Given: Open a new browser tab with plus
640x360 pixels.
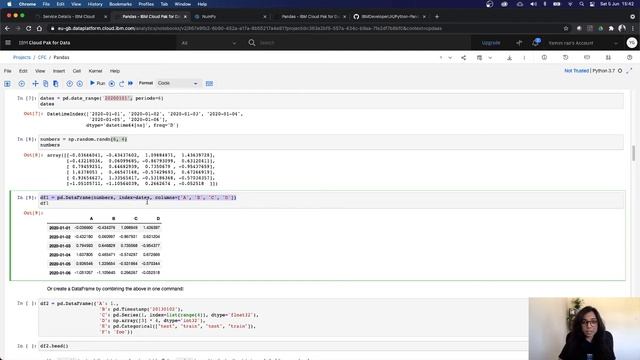Looking at the screenshot, I should click(x=437, y=17).
